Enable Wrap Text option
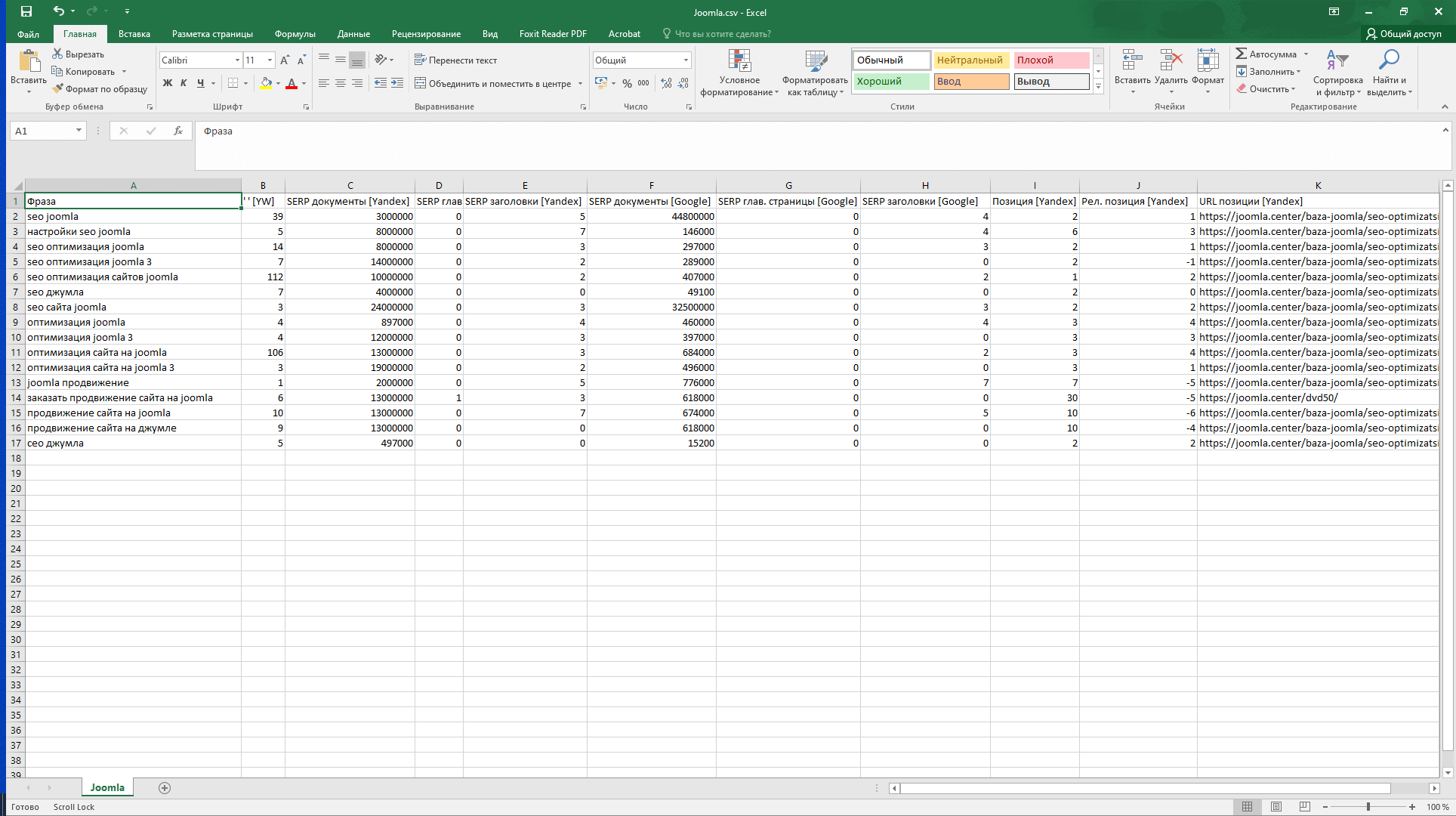1456x816 pixels. pos(455,60)
